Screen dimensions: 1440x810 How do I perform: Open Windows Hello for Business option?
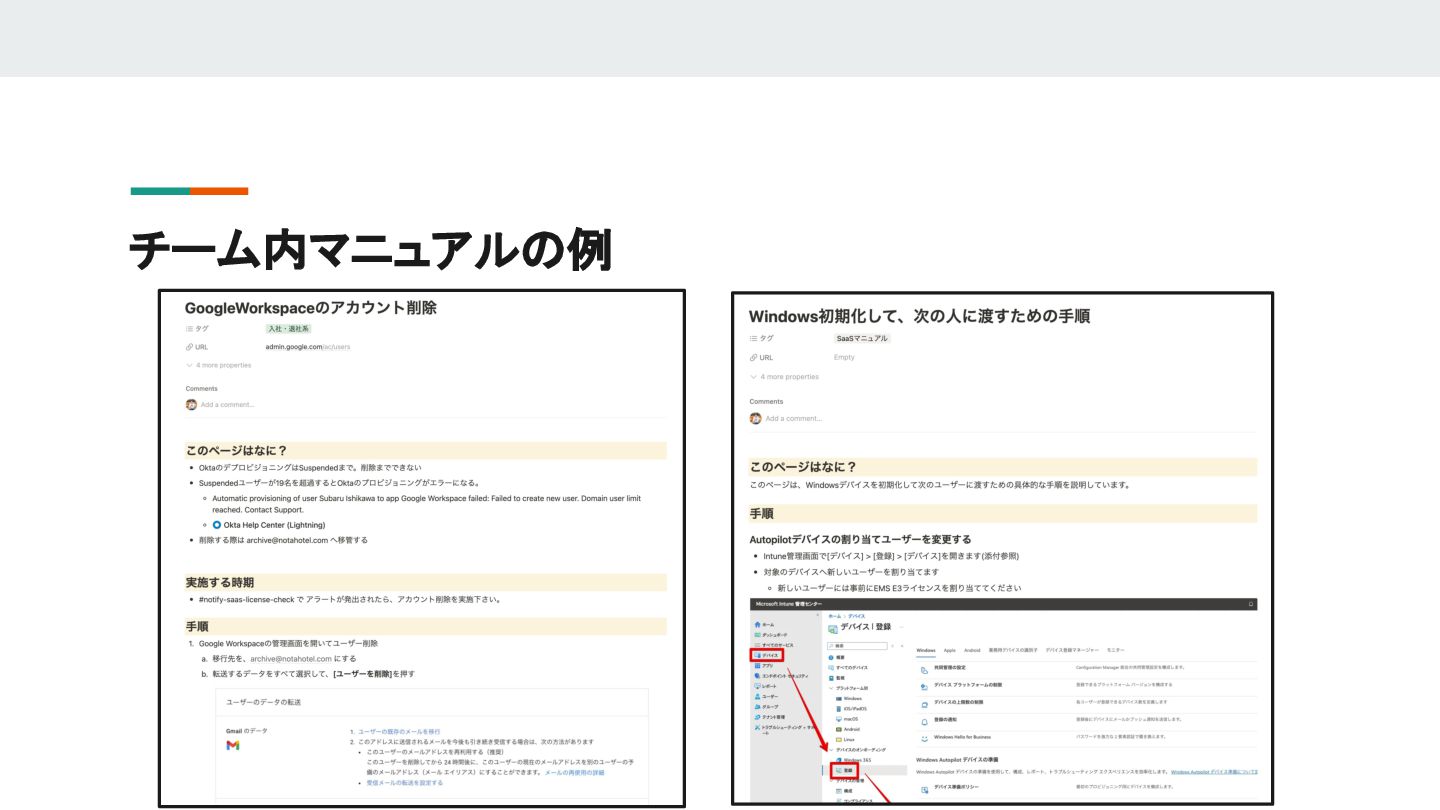tap(962, 737)
